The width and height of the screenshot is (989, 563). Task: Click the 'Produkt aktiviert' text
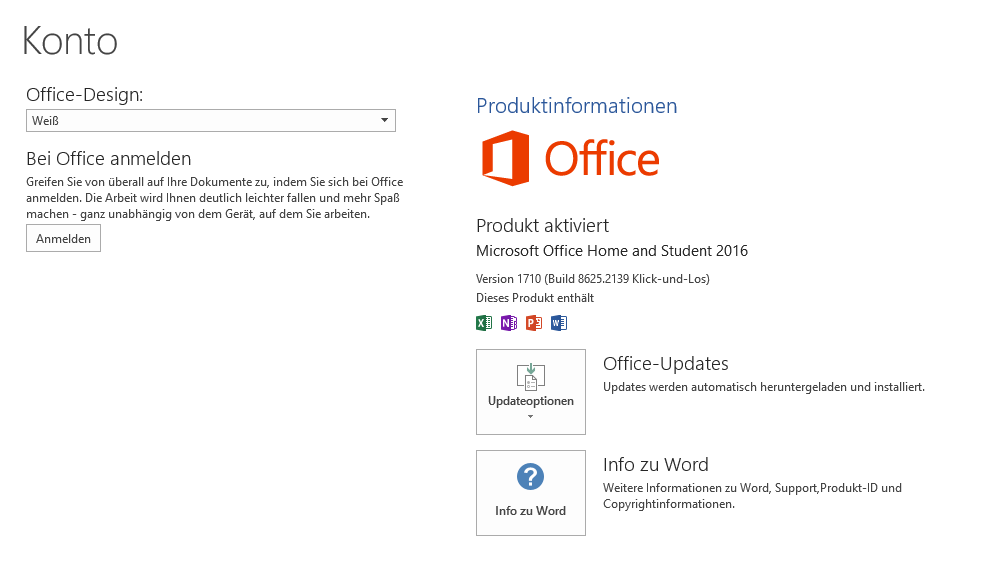point(542,226)
